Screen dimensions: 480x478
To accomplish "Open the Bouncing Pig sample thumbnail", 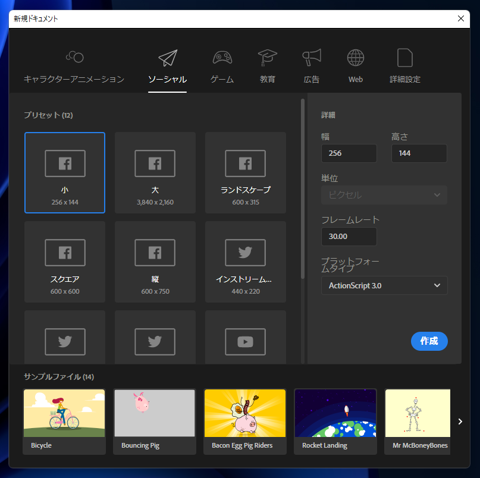I will [155, 422].
